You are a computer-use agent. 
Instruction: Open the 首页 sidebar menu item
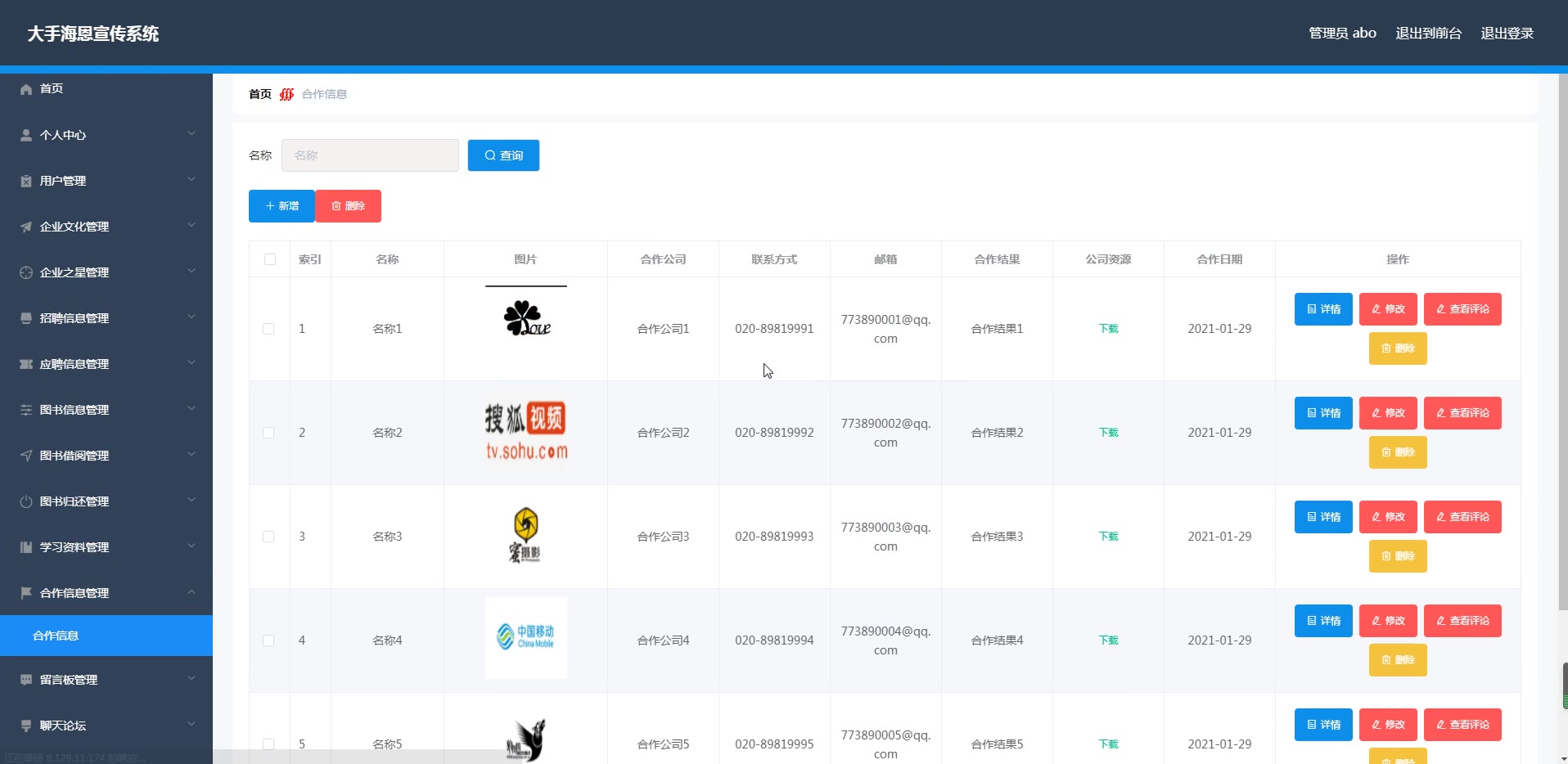point(106,88)
